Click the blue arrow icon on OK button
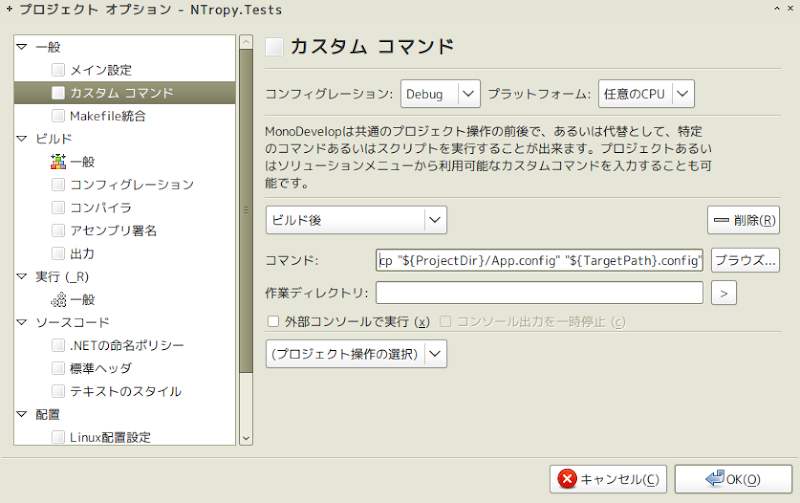The image size is (800, 503). tap(715, 479)
